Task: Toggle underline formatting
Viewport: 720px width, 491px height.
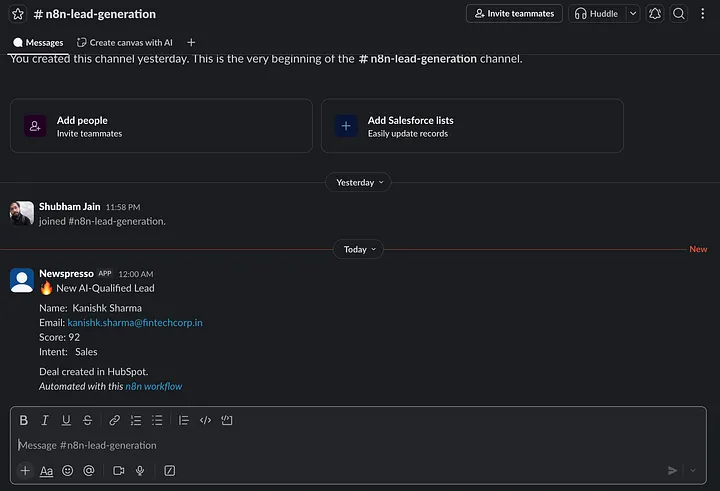Action: point(66,420)
